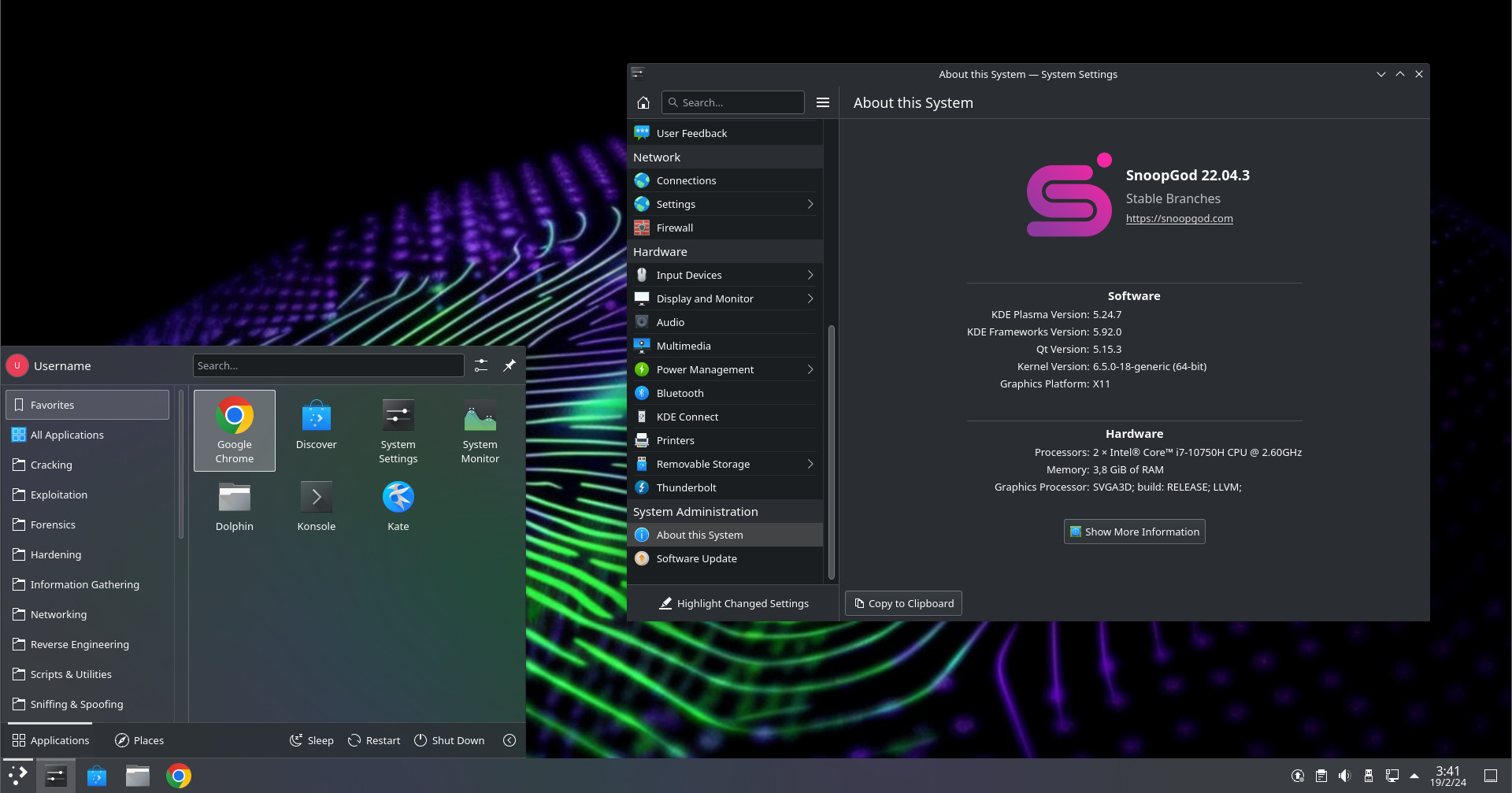This screenshot has width=1512, height=793.
Task: Click the System Settings taskbar entry
Action: point(56,776)
